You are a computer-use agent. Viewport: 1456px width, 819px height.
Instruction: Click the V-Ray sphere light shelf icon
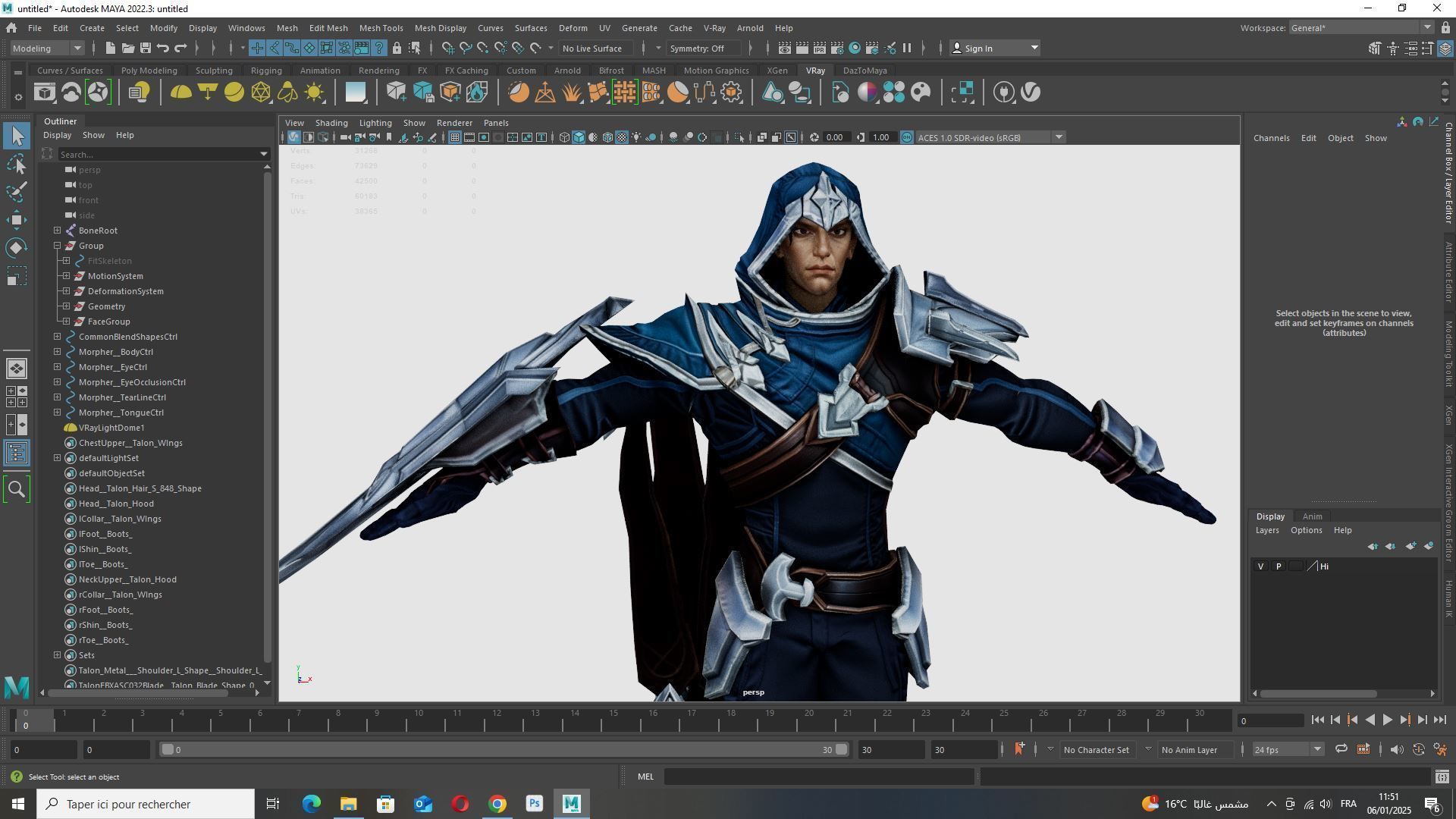pos(234,93)
